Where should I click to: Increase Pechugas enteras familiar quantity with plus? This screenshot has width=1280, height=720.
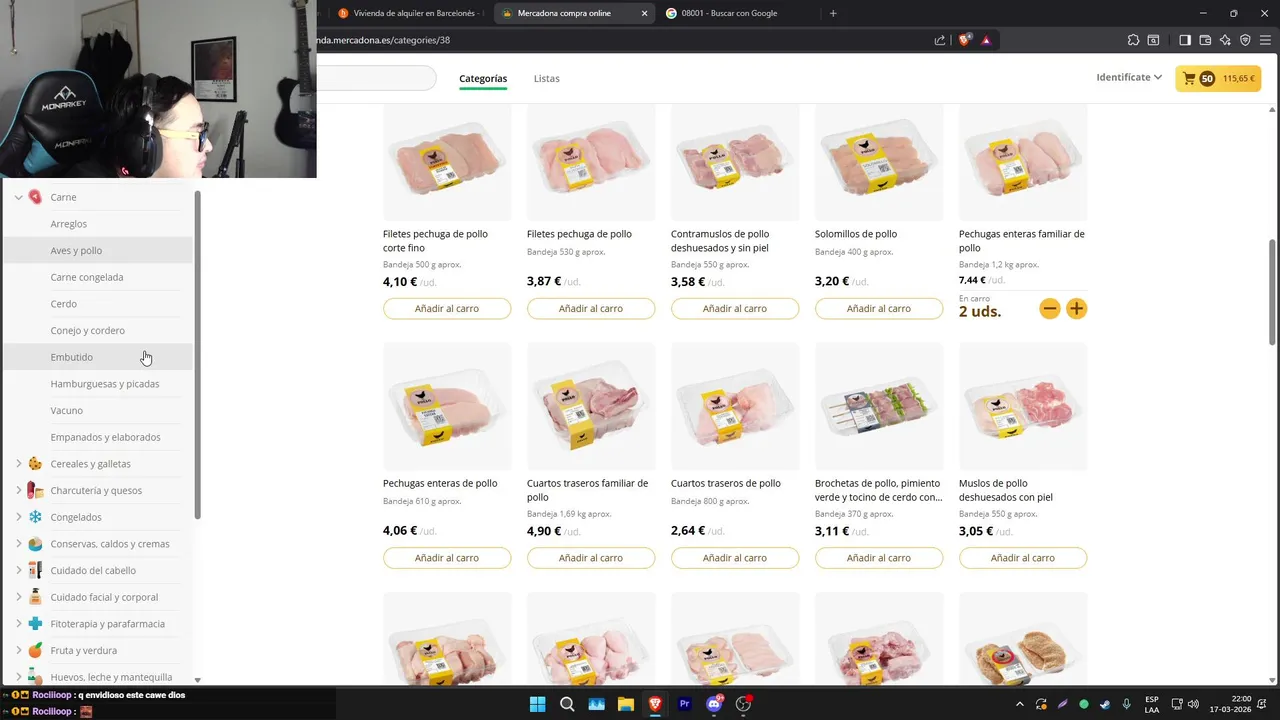(1076, 309)
